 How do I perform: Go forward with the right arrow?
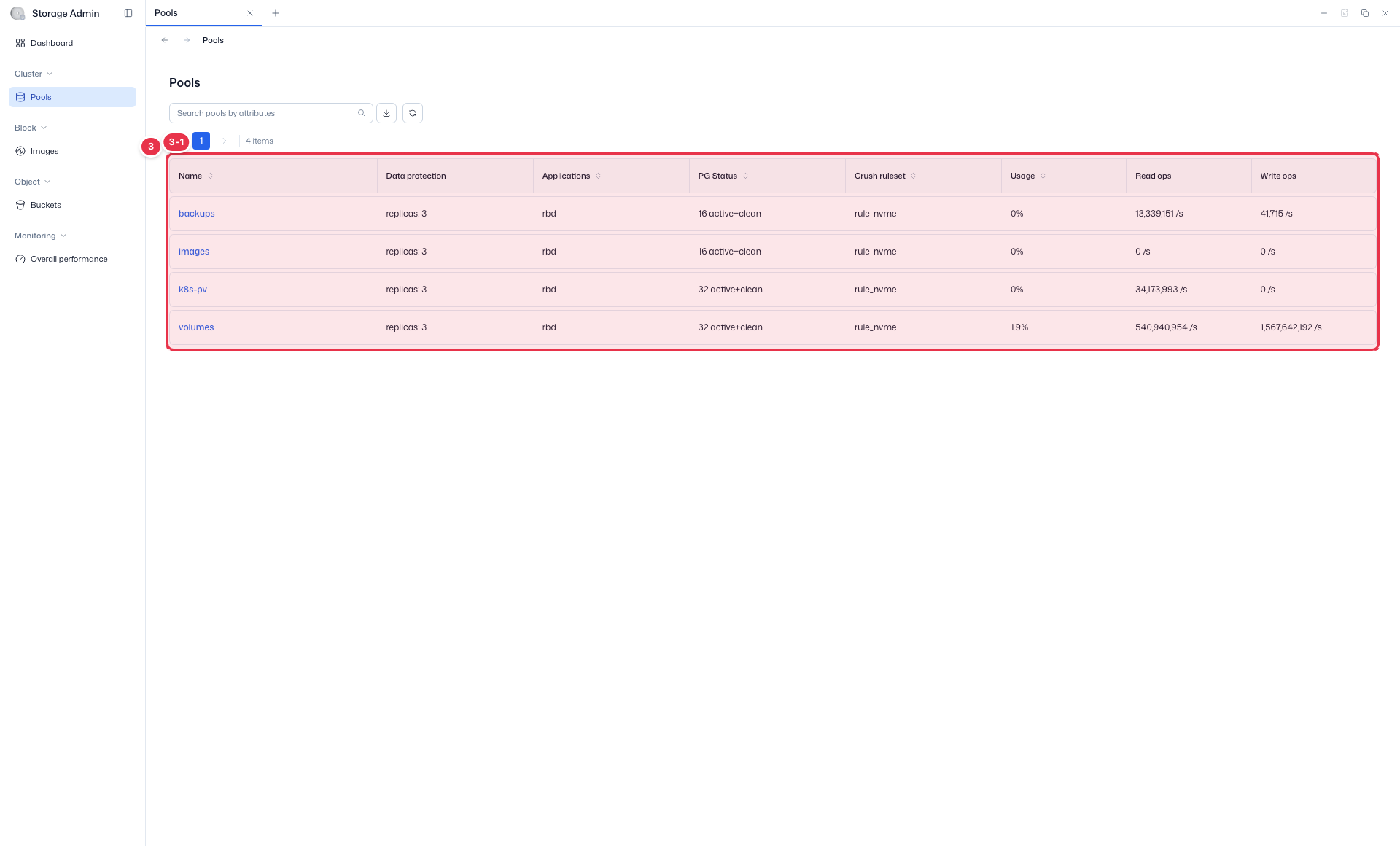187,40
